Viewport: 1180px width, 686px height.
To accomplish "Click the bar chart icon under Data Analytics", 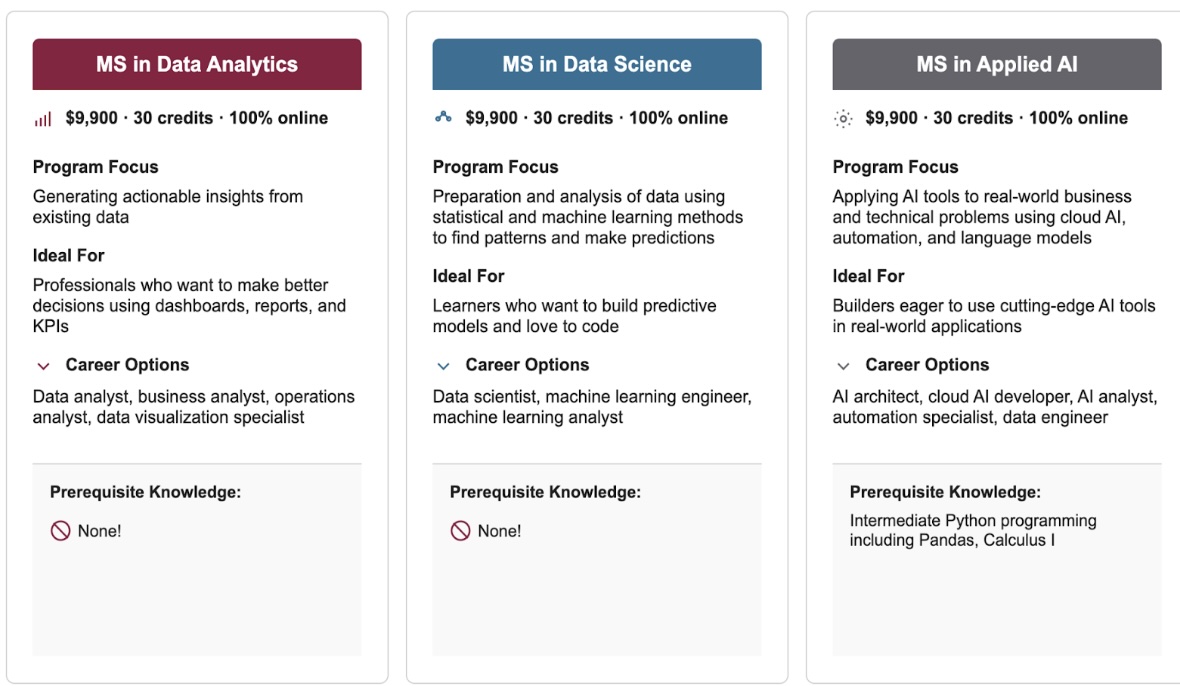I will [x=43, y=119].
